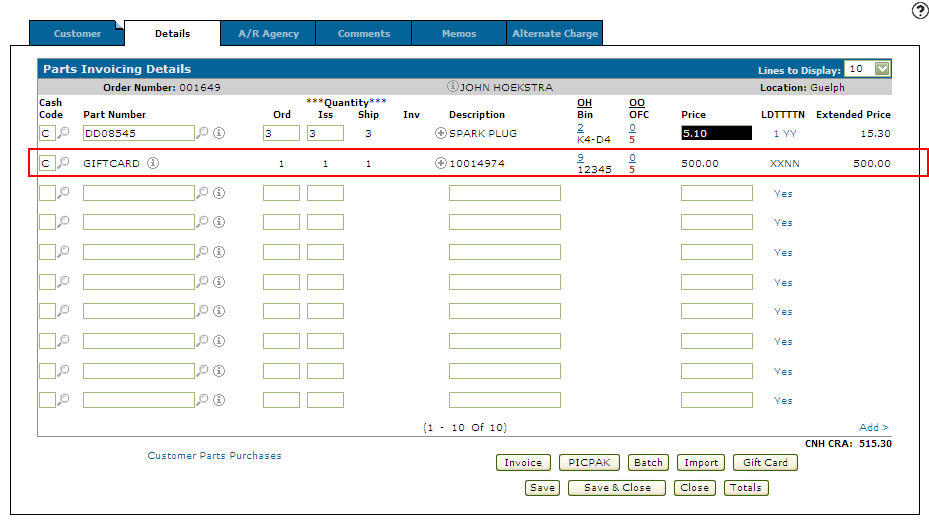
Task: Click part number field in first blank row
Action: point(139,193)
